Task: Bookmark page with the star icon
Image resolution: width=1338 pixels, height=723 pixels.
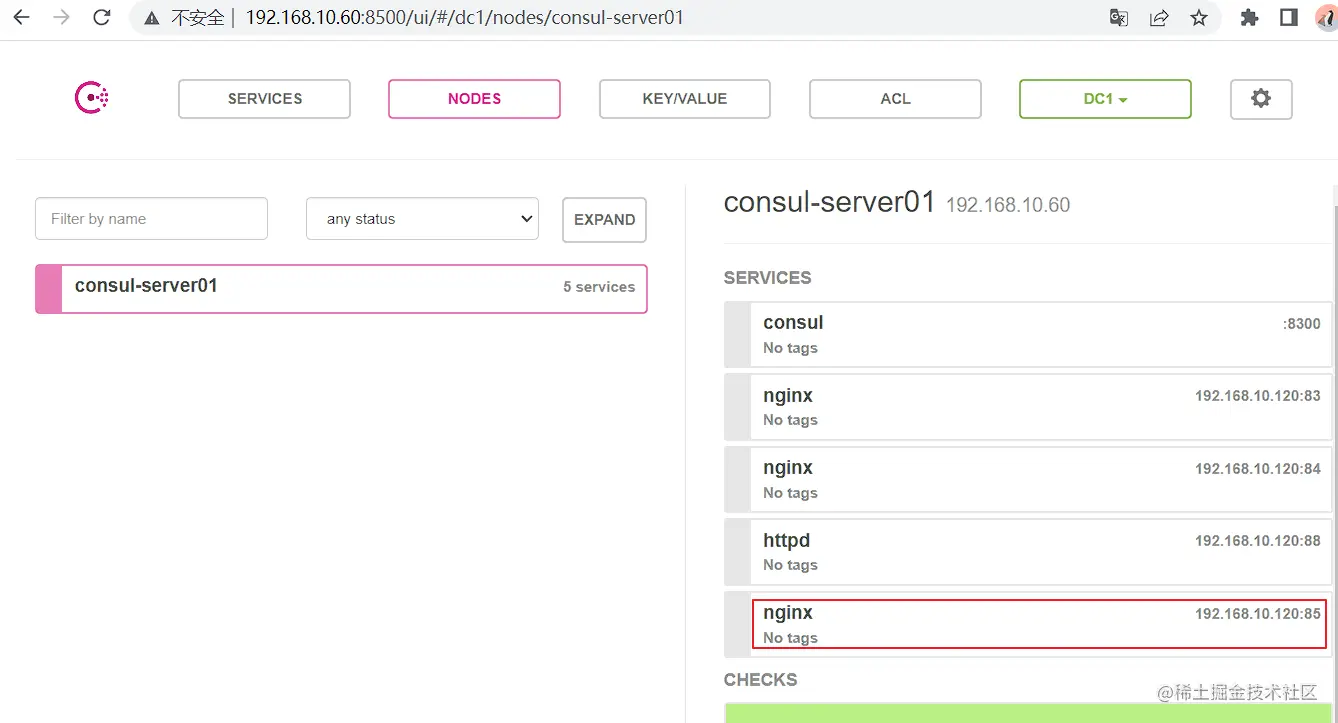Action: [1199, 18]
